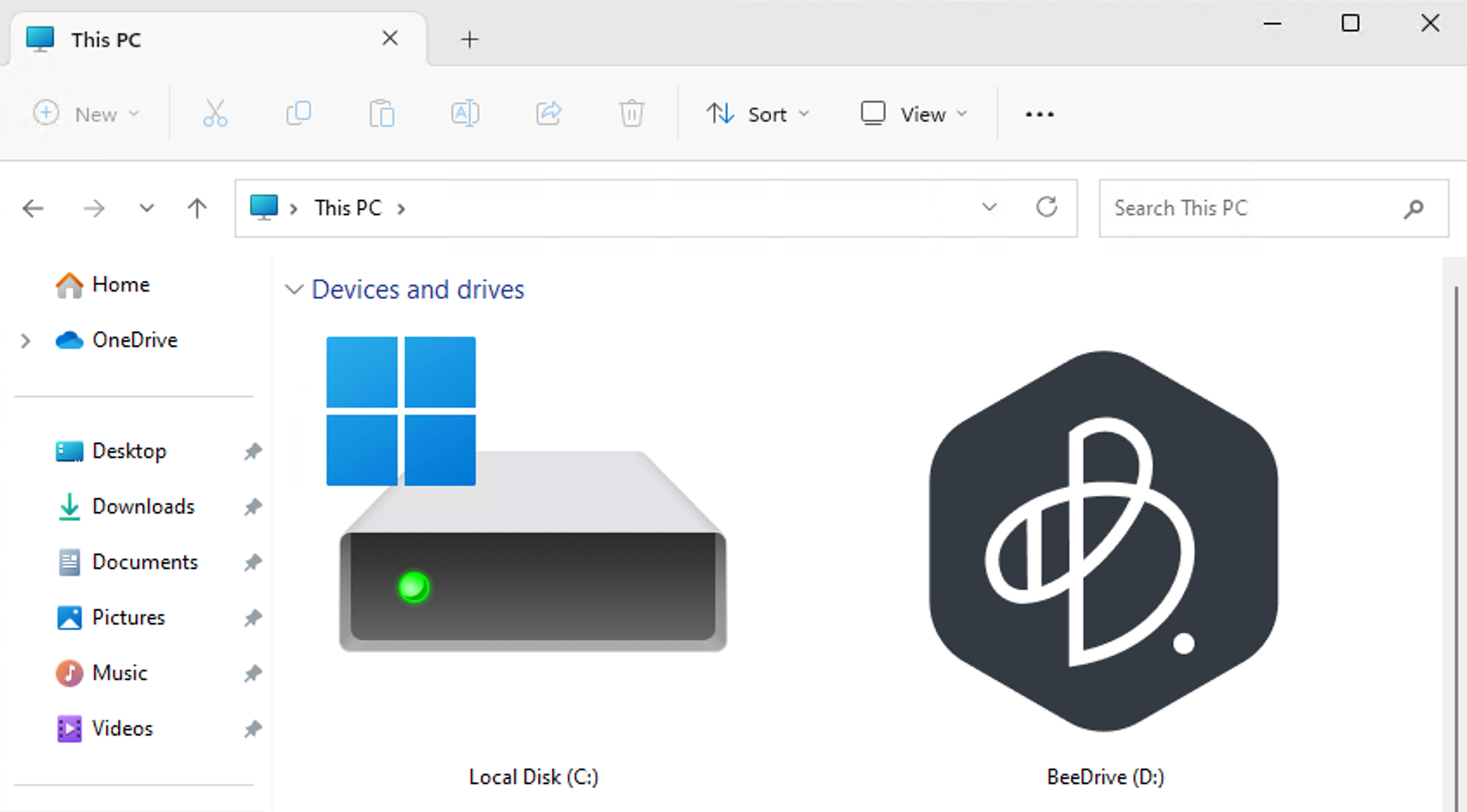Unpin Desktop using its pin icon

tap(253, 451)
